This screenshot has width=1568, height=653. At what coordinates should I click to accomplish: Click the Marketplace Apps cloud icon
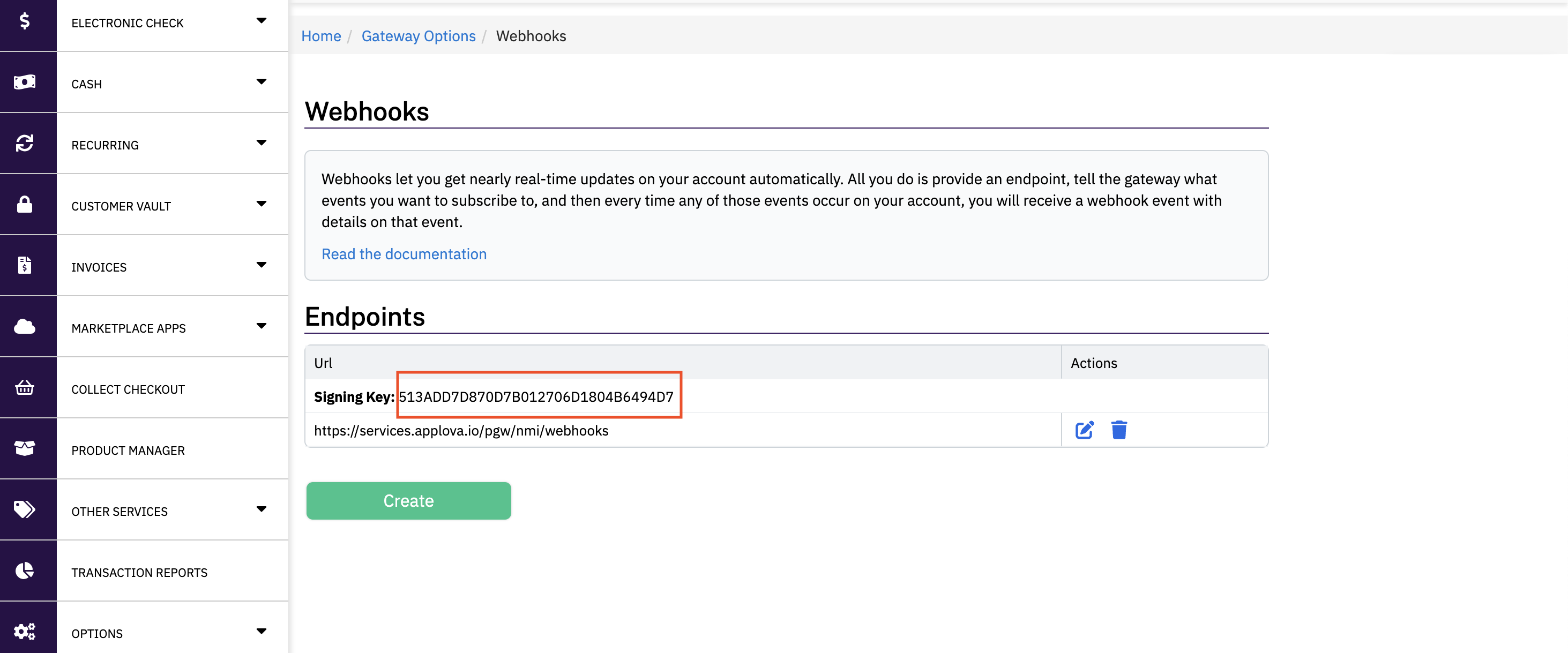24,327
